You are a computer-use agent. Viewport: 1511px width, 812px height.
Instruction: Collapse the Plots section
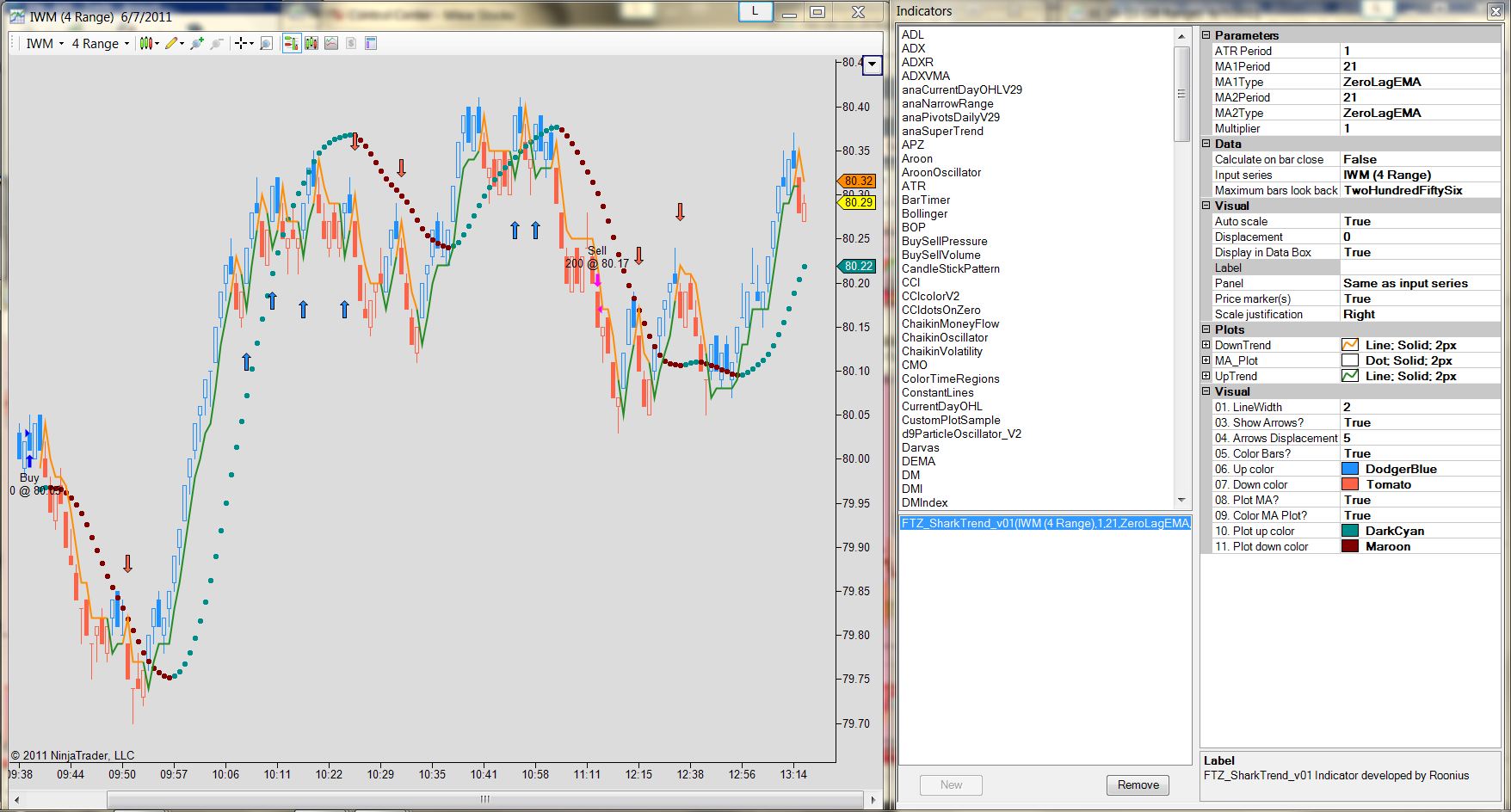[x=1206, y=329]
